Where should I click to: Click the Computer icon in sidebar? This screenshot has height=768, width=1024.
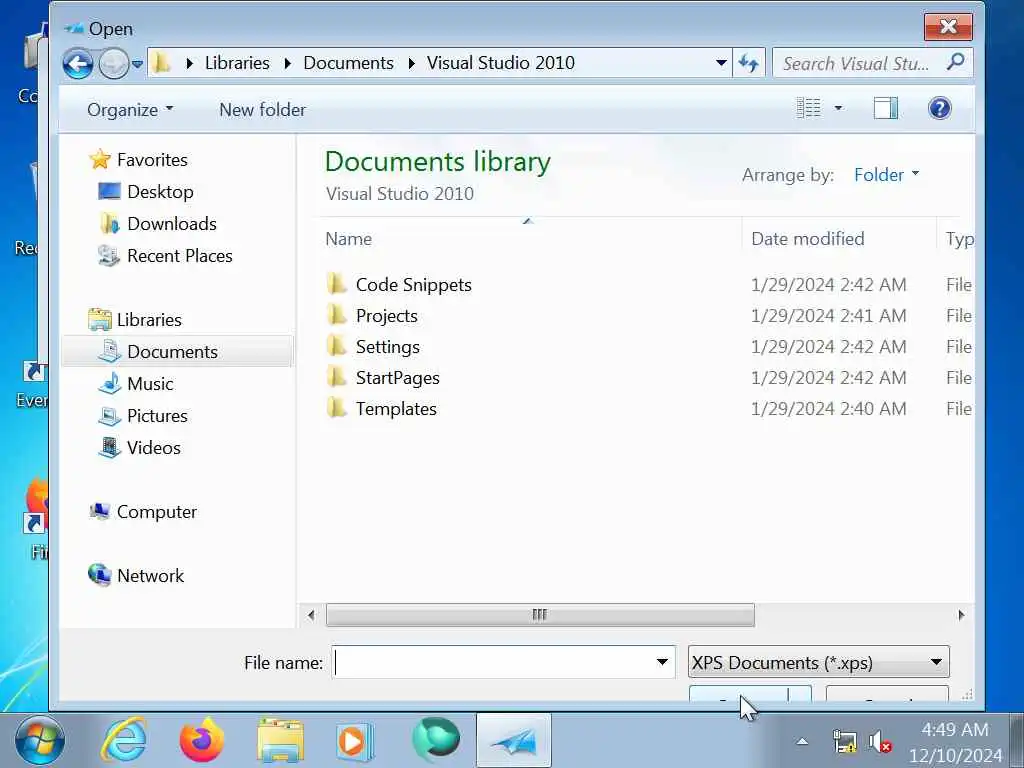(x=99, y=511)
